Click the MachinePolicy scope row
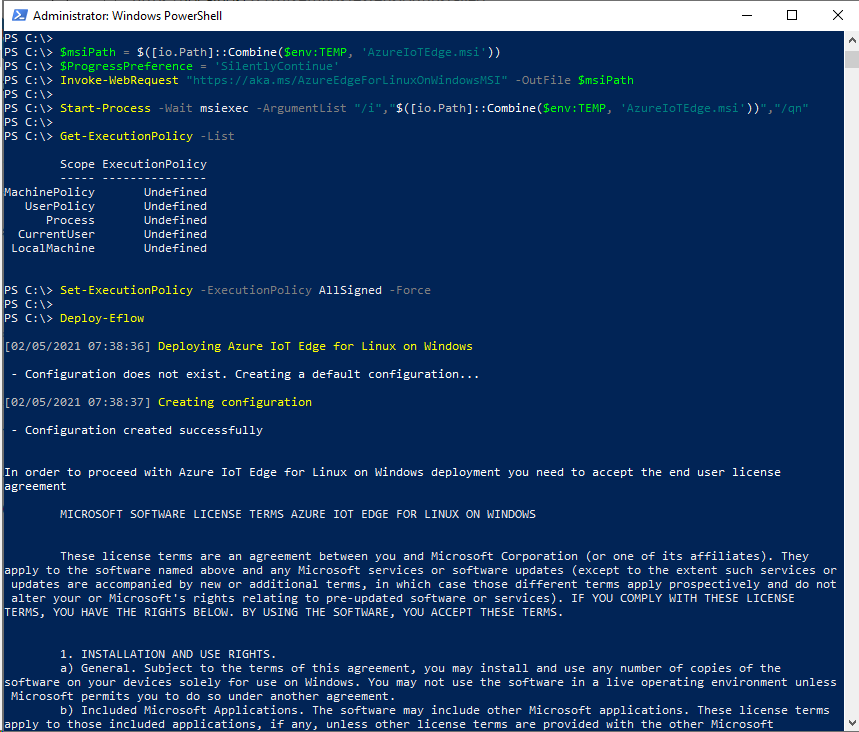The width and height of the screenshot is (859, 732). coord(105,192)
